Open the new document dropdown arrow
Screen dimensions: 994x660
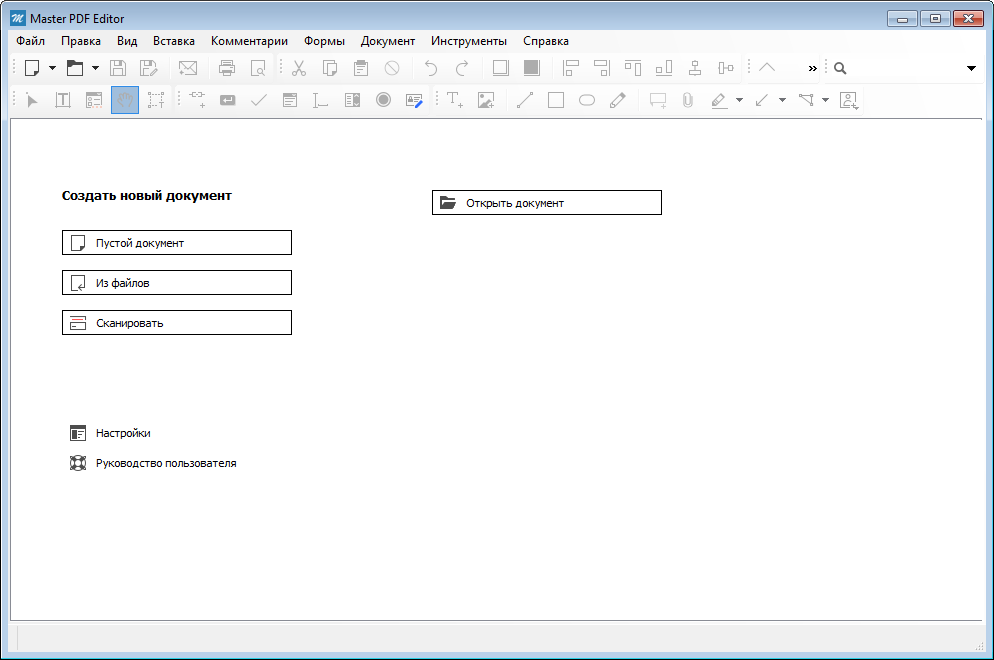[x=53, y=68]
